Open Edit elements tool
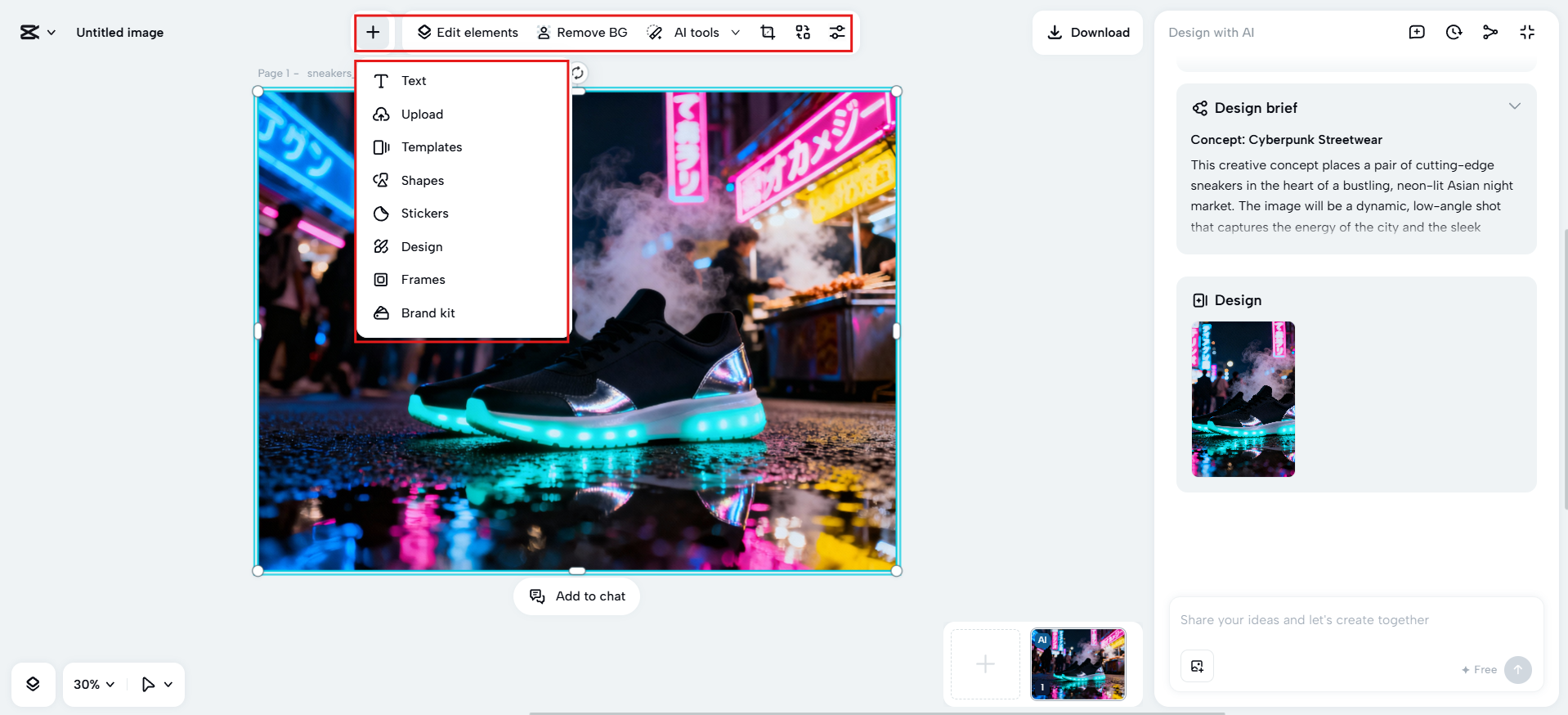Image resolution: width=1568 pixels, height=715 pixels. [x=468, y=33]
